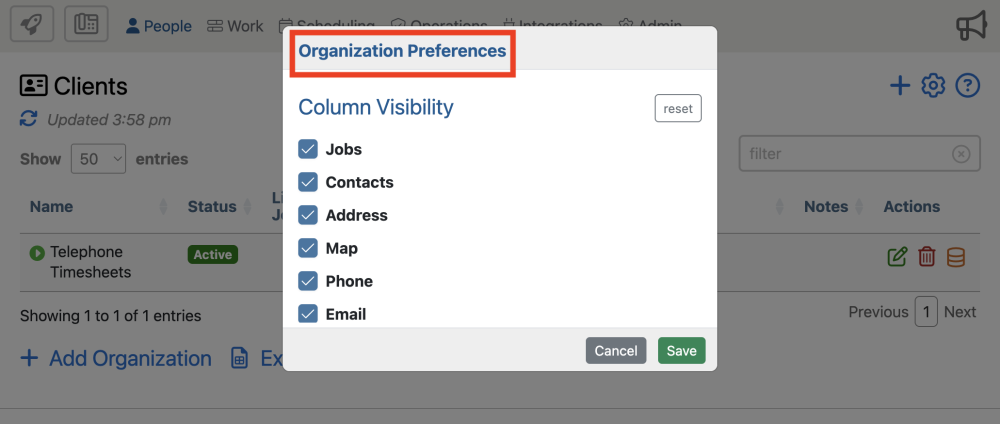
Task: Open the Show entries dropdown
Action: 98,159
